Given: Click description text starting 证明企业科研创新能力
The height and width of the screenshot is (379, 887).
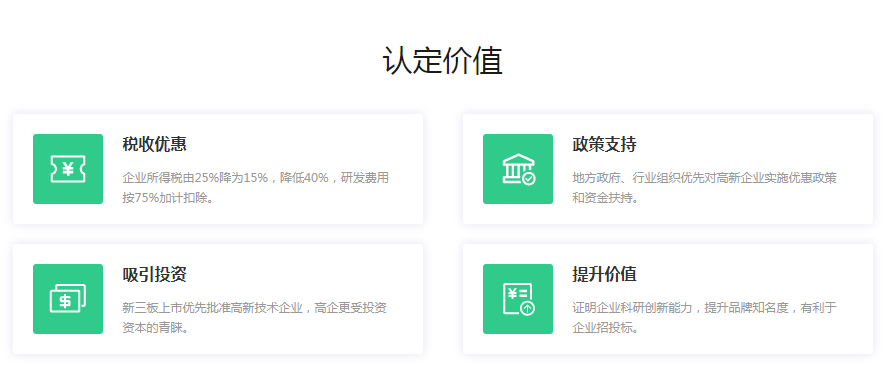Looking at the screenshot, I should pos(704,318).
